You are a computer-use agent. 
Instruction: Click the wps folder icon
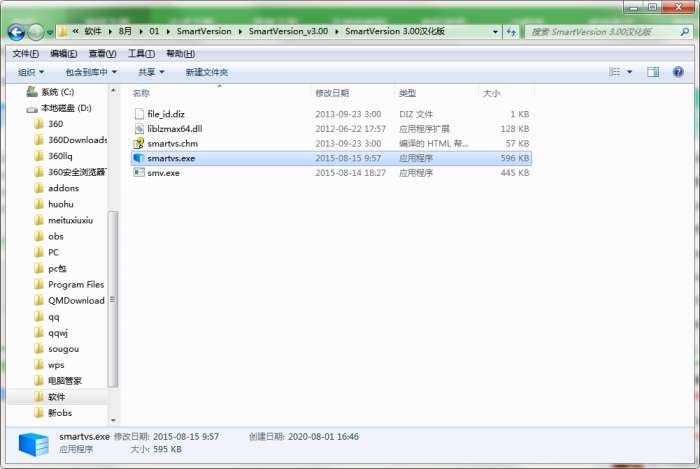[x=39, y=365]
